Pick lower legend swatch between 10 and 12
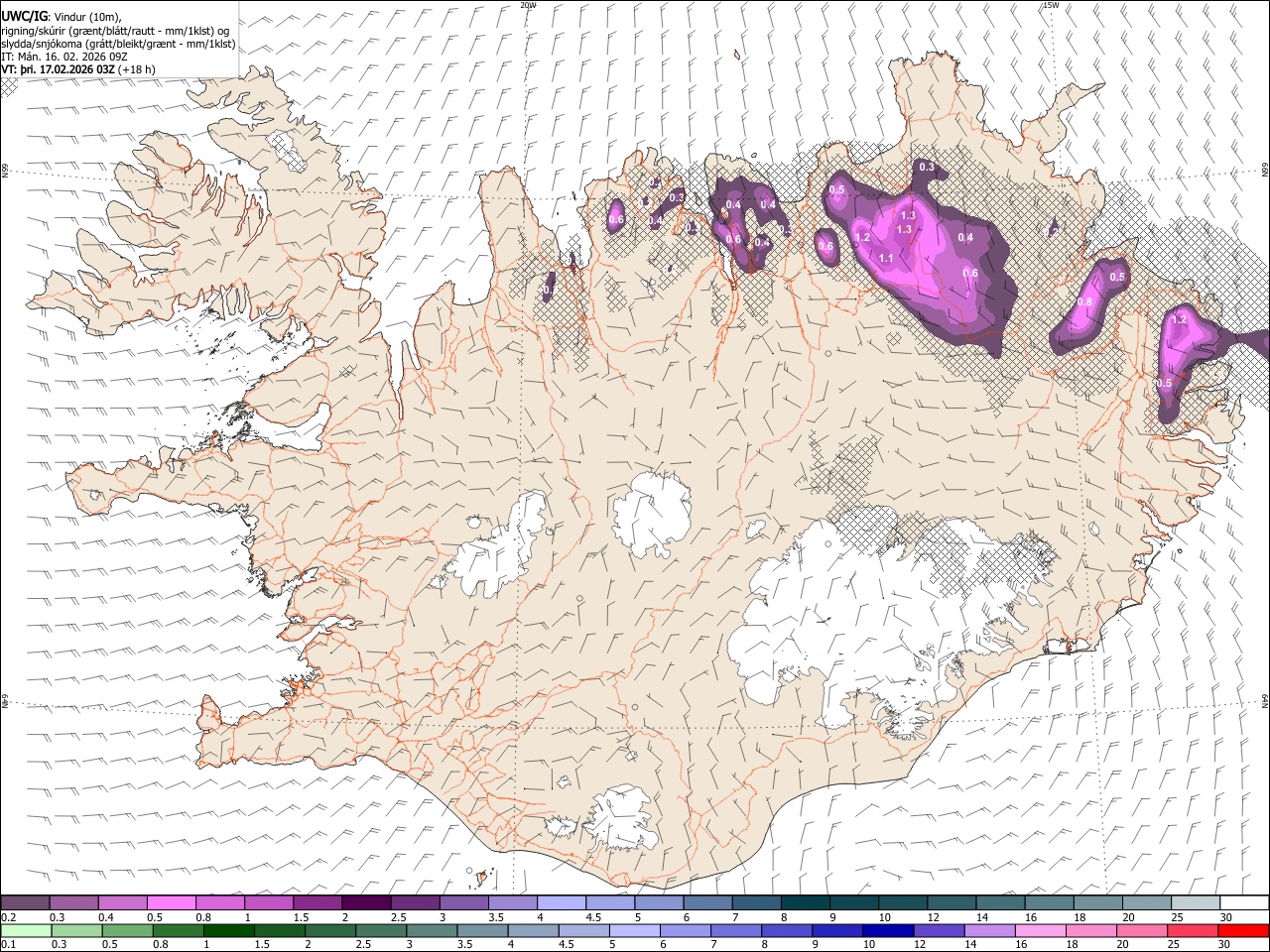Screen dimensions: 1270x952 pyautogui.click(x=888, y=930)
